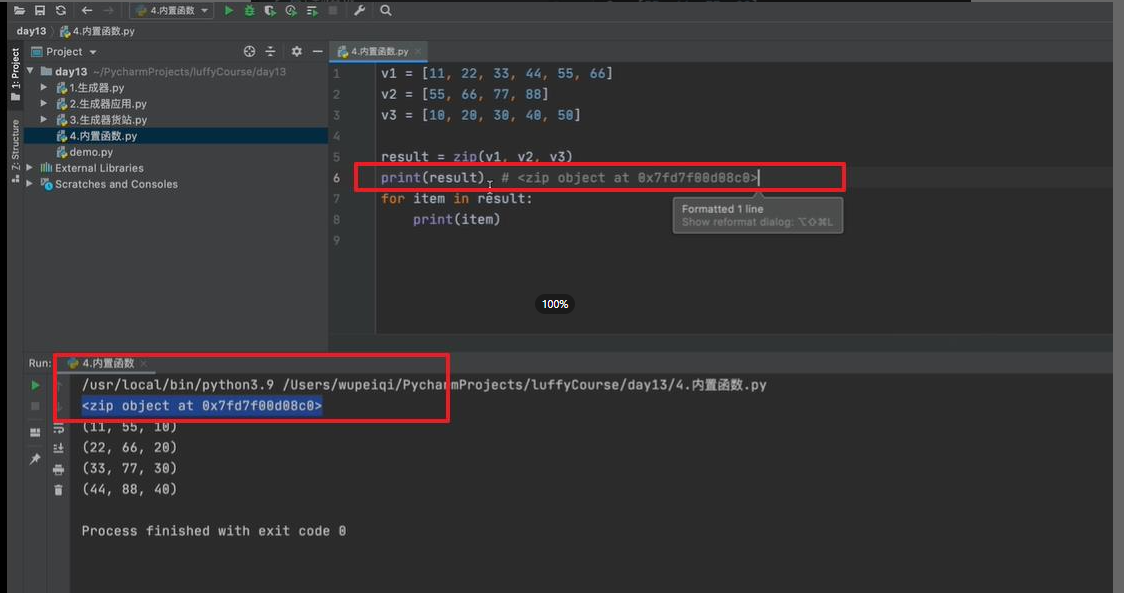Print console output with the printer icon
This screenshot has width=1124, height=593.
point(59,470)
